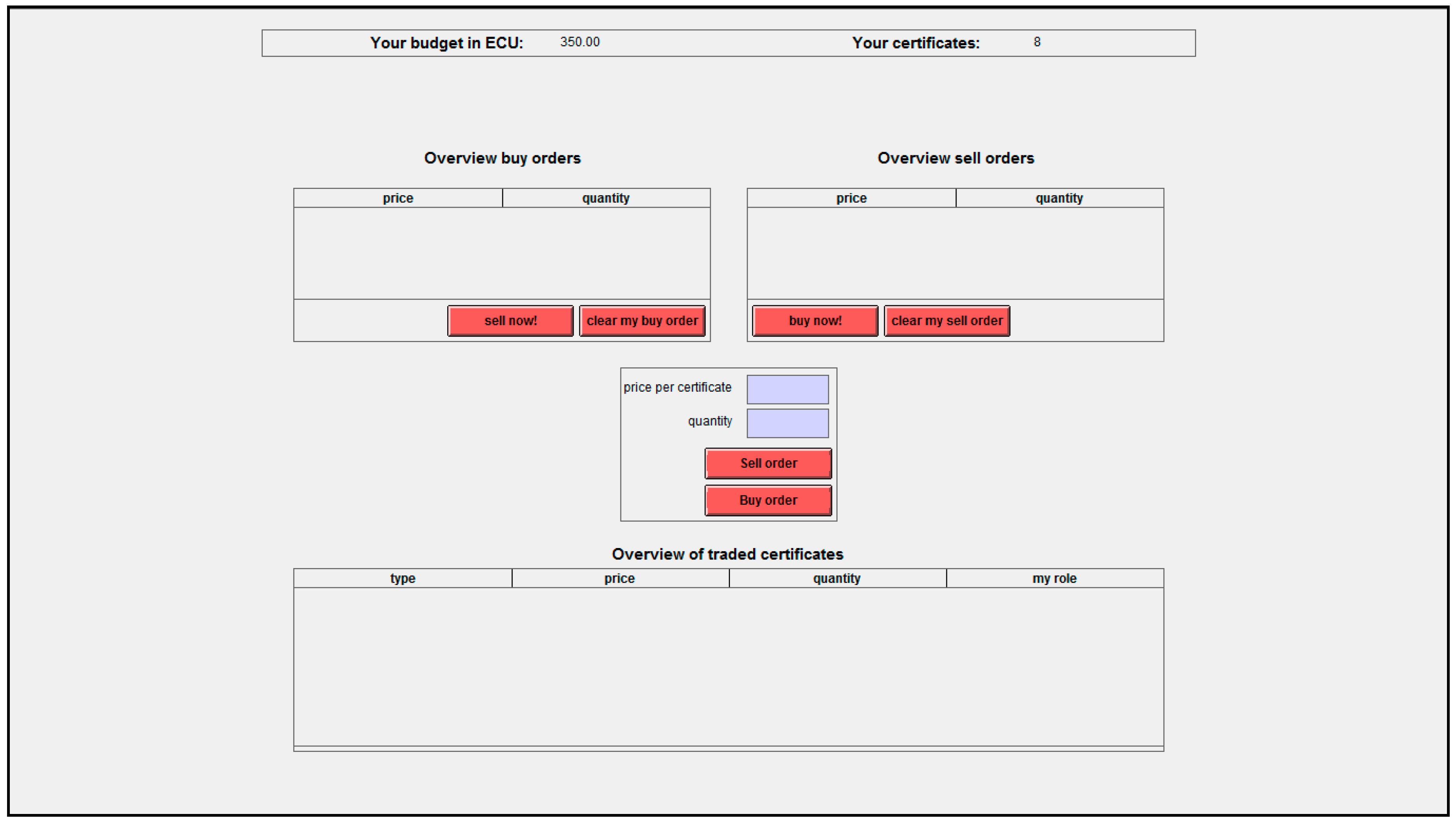The image size is (1456, 823).
Task: Click the empty traded certificates table area
Action: click(x=728, y=666)
